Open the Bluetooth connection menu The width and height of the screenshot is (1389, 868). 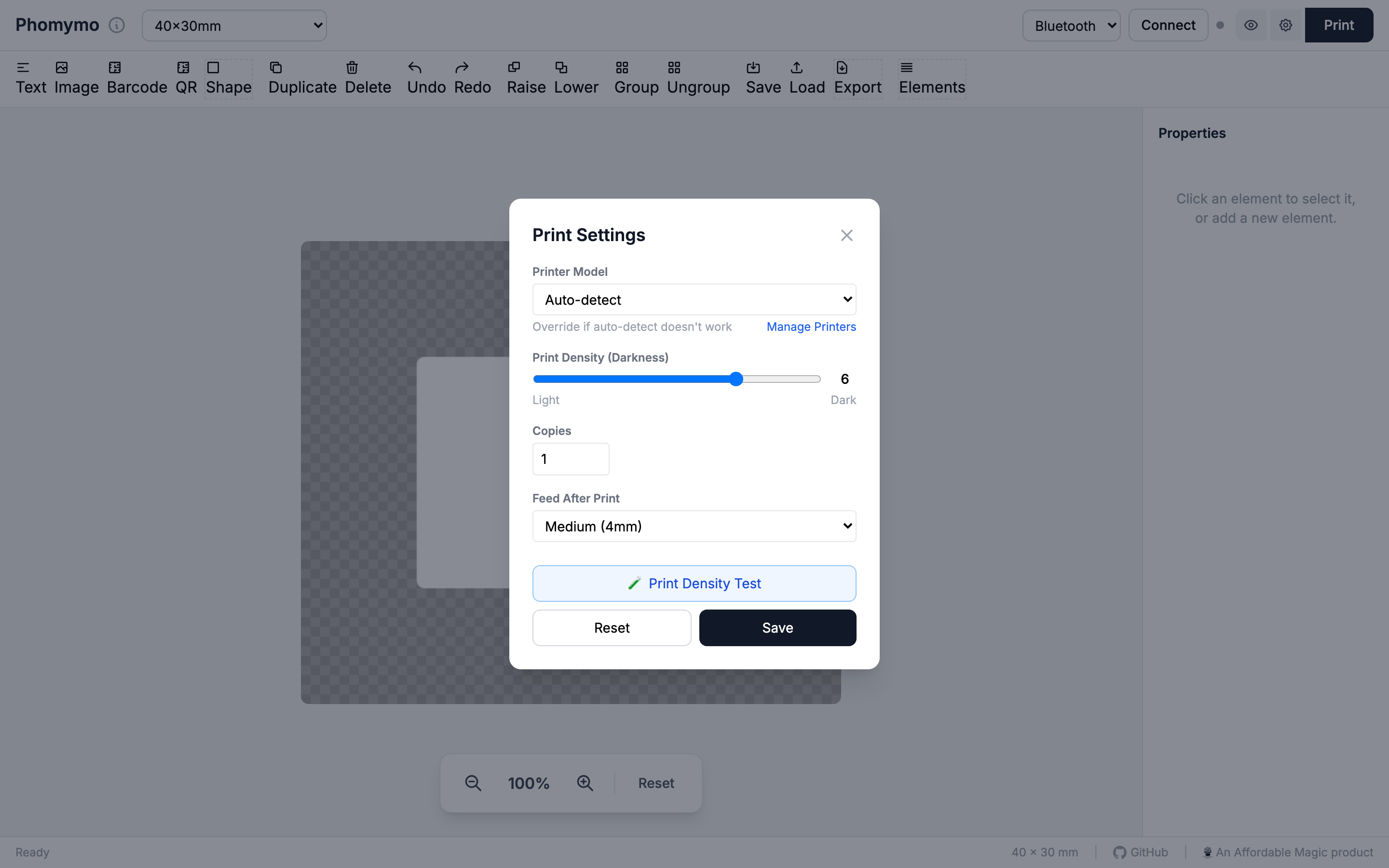pos(1071,25)
